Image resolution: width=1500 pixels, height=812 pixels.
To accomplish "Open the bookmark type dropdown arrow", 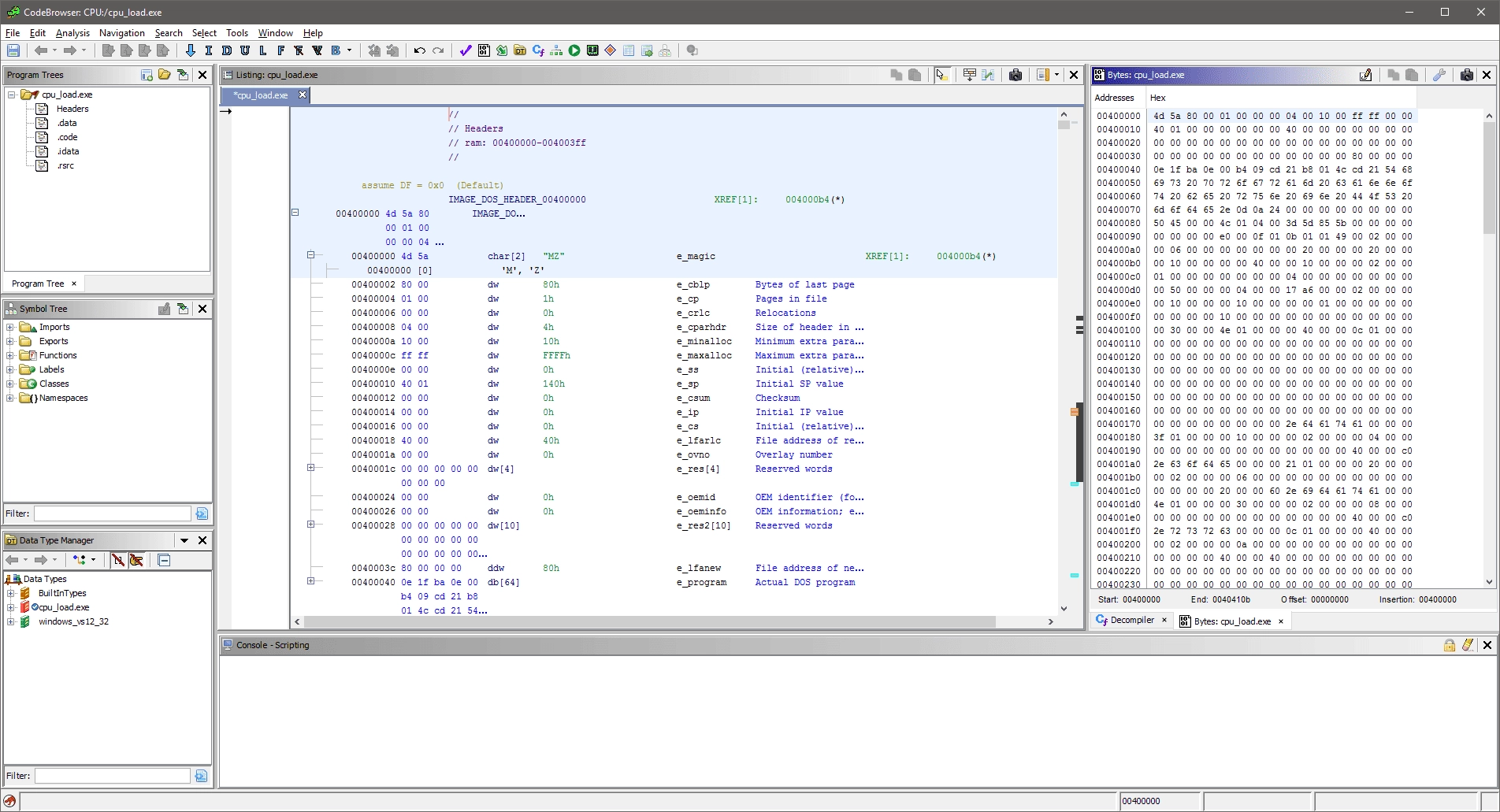I will point(349,50).
